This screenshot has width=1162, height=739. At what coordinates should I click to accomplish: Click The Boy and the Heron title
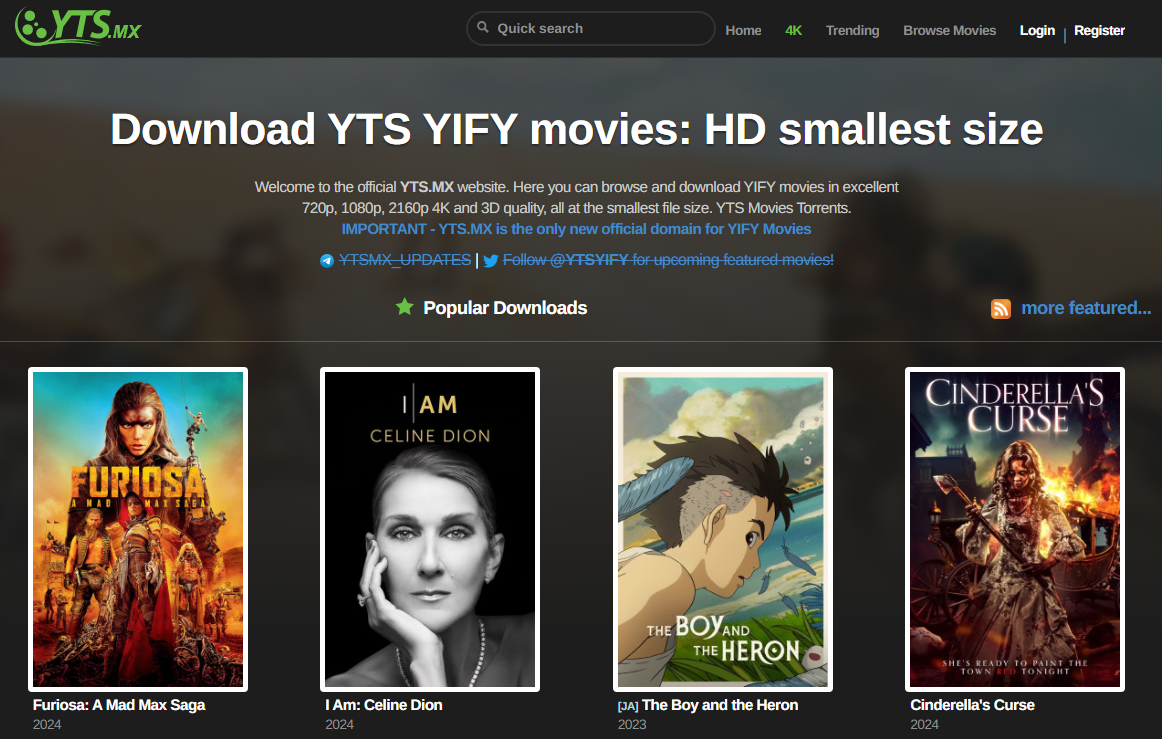720,705
